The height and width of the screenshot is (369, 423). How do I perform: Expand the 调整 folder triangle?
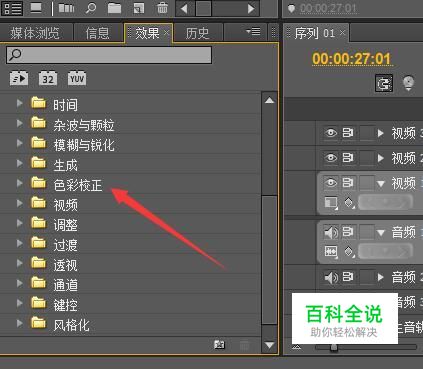tap(20, 223)
